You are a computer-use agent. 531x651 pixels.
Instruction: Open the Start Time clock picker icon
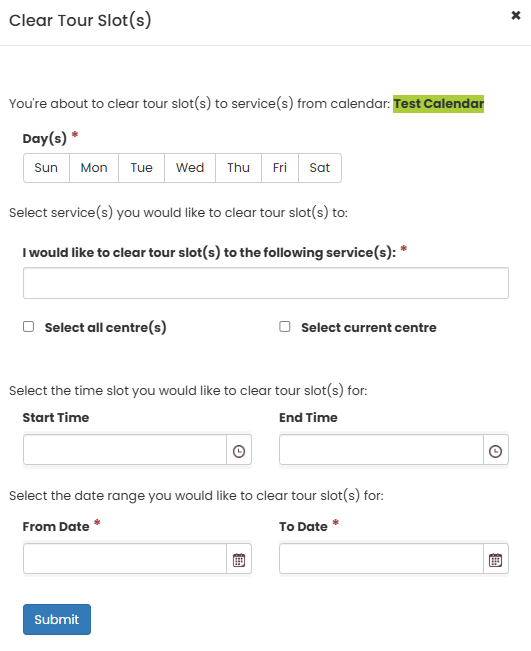[x=239, y=450]
